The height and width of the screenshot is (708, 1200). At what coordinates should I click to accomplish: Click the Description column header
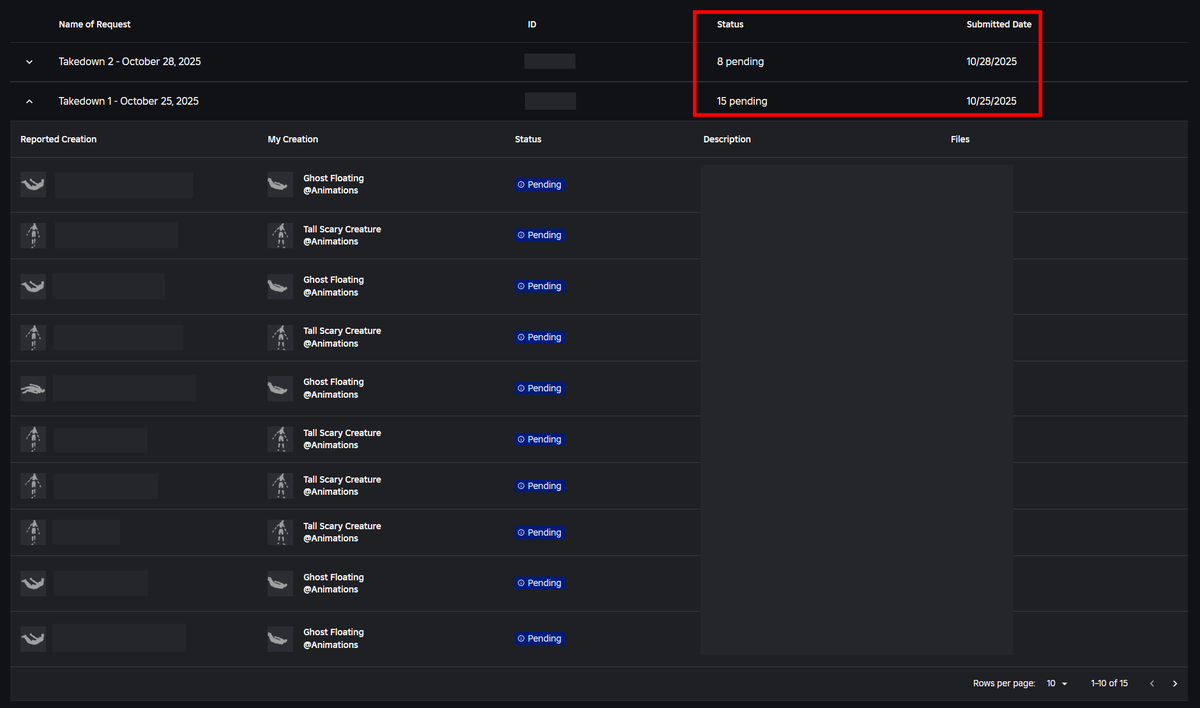[727, 139]
